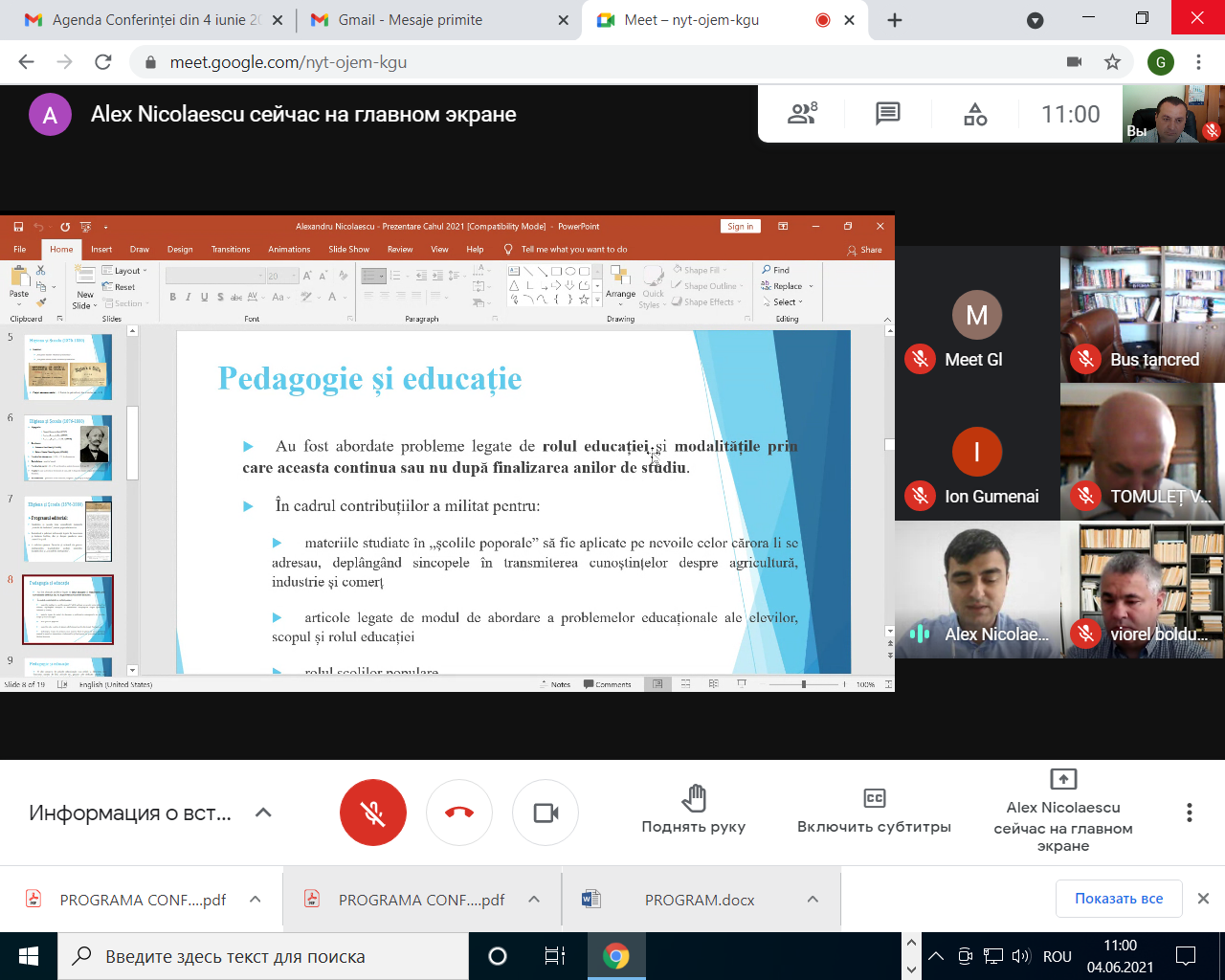Open the Chrome icon in the taskbar

pyautogui.click(x=615, y=956)
